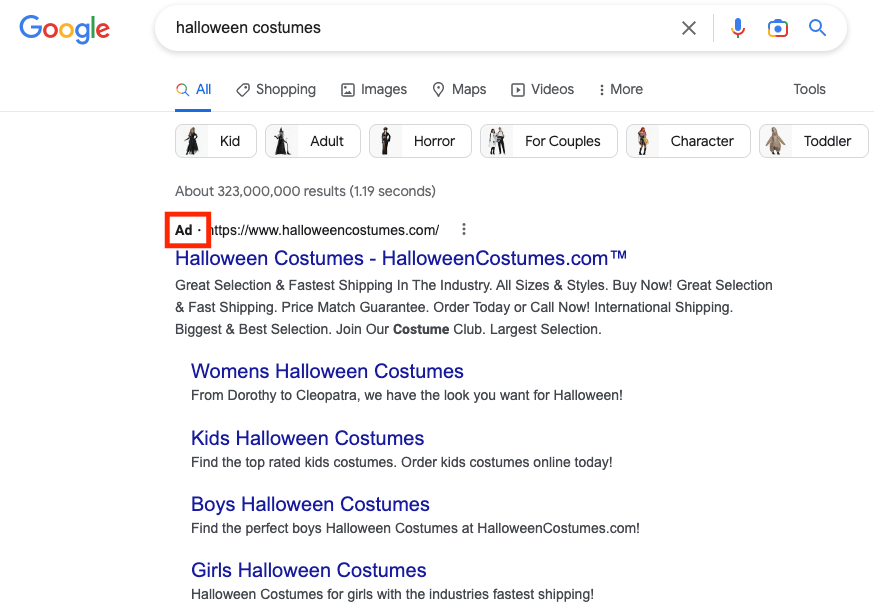Switch to the Images tab
This screenshot has width=874, height=616.
pos(374,89)
